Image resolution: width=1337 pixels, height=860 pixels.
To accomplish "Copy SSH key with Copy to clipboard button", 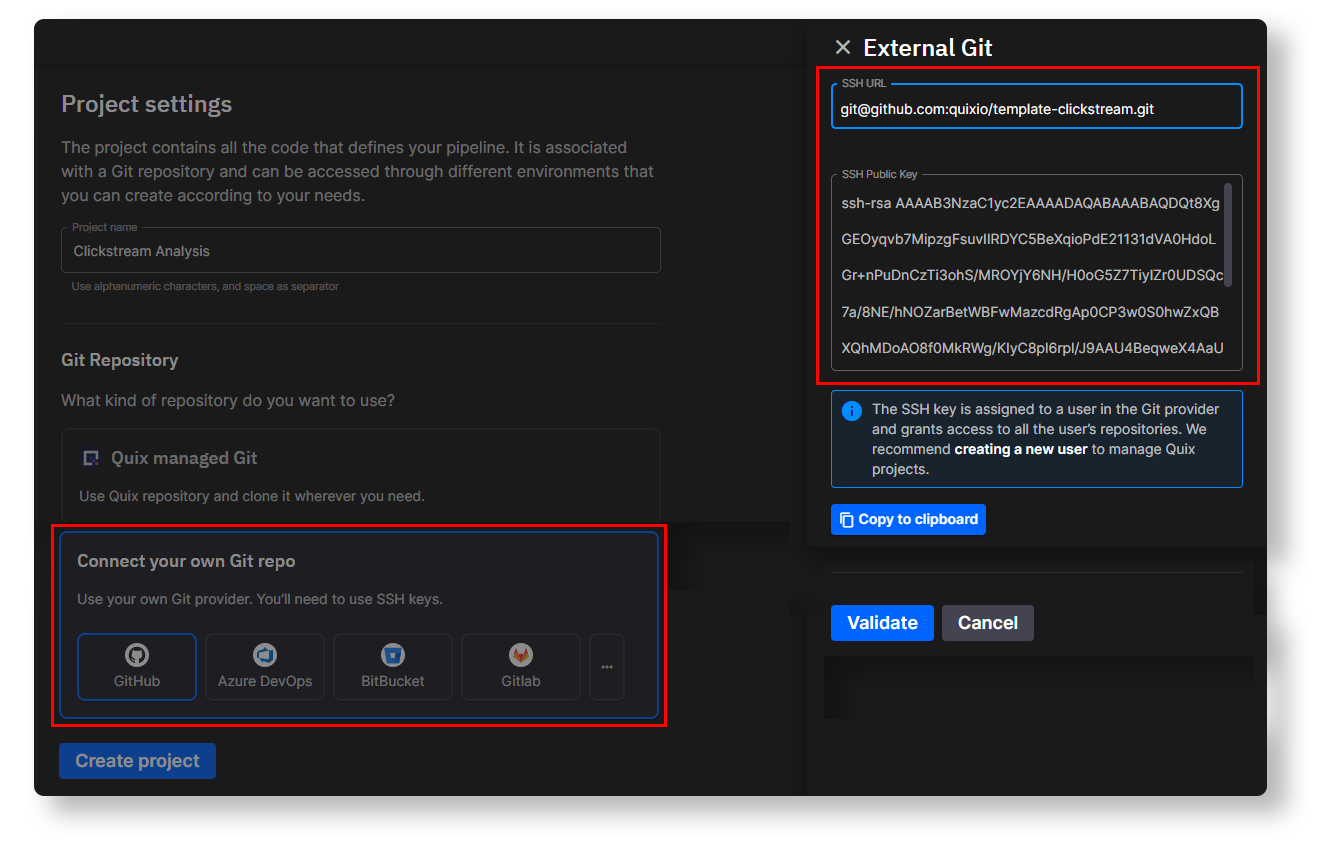I will click(x=908, y=519).
